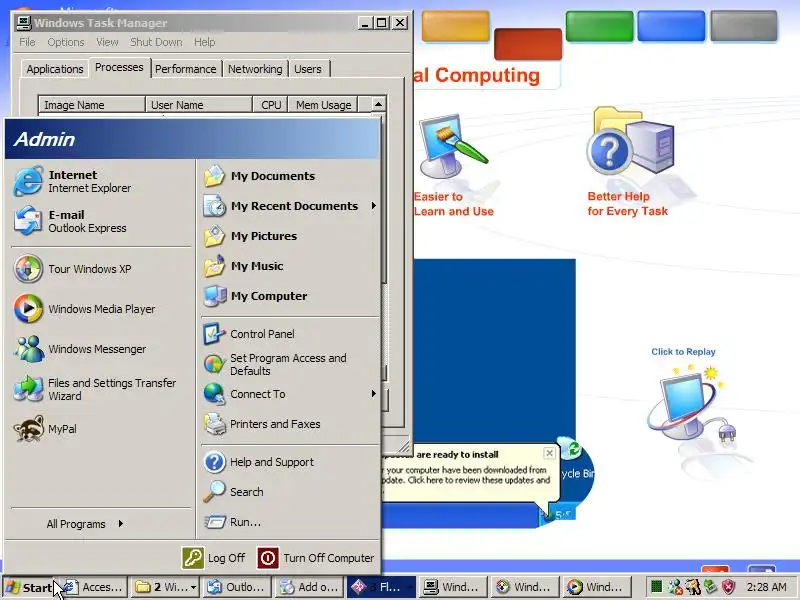Viewport: 800px width, 600px height.
Task: Open Shut Down menu in Task Manager
Action: pos(156,42)
